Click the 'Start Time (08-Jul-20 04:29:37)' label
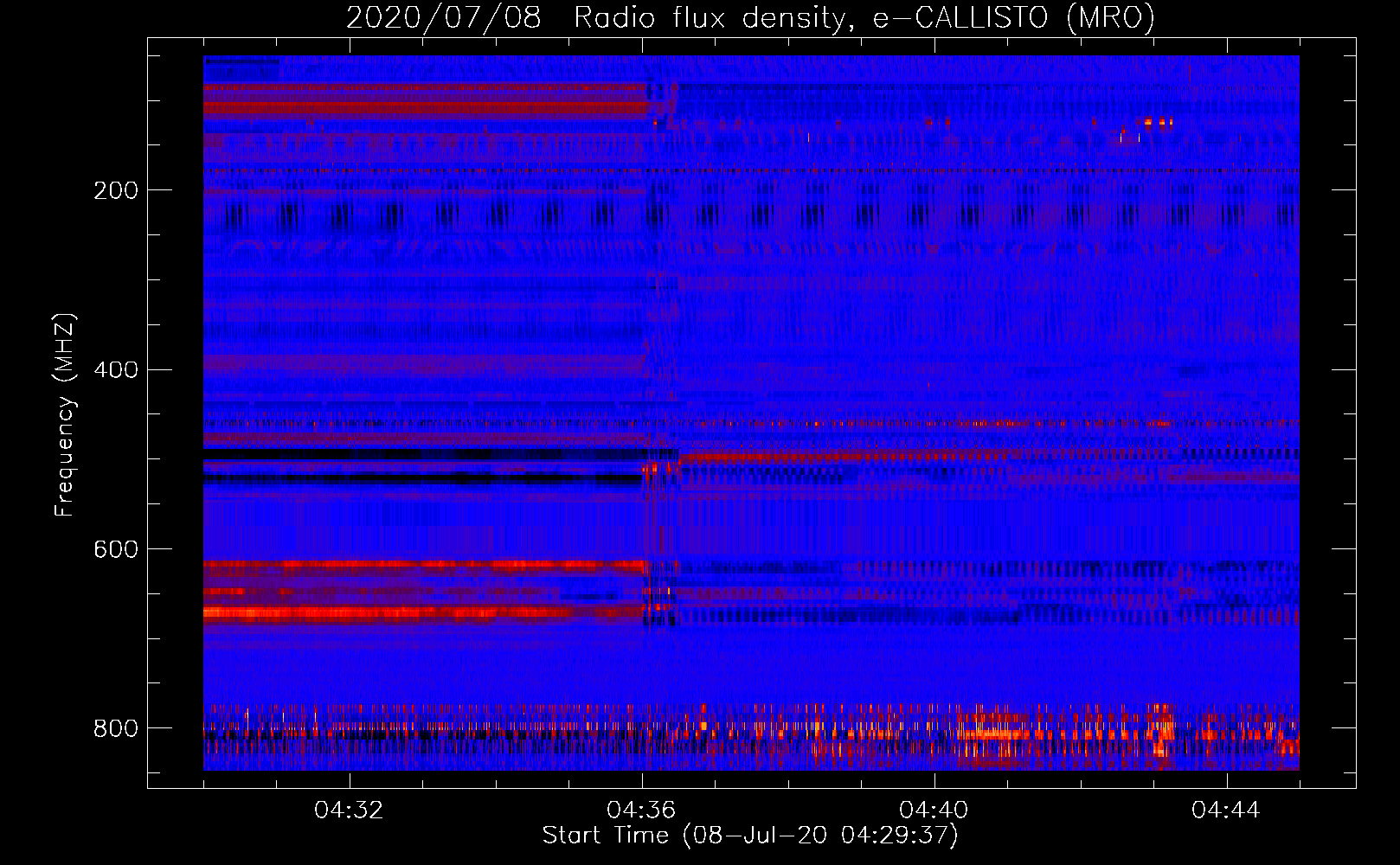 coord(750,836)
